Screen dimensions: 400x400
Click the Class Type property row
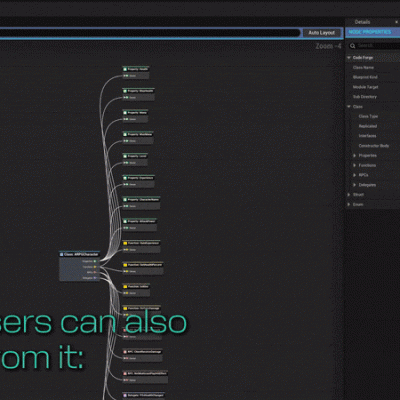coord(373,116)
